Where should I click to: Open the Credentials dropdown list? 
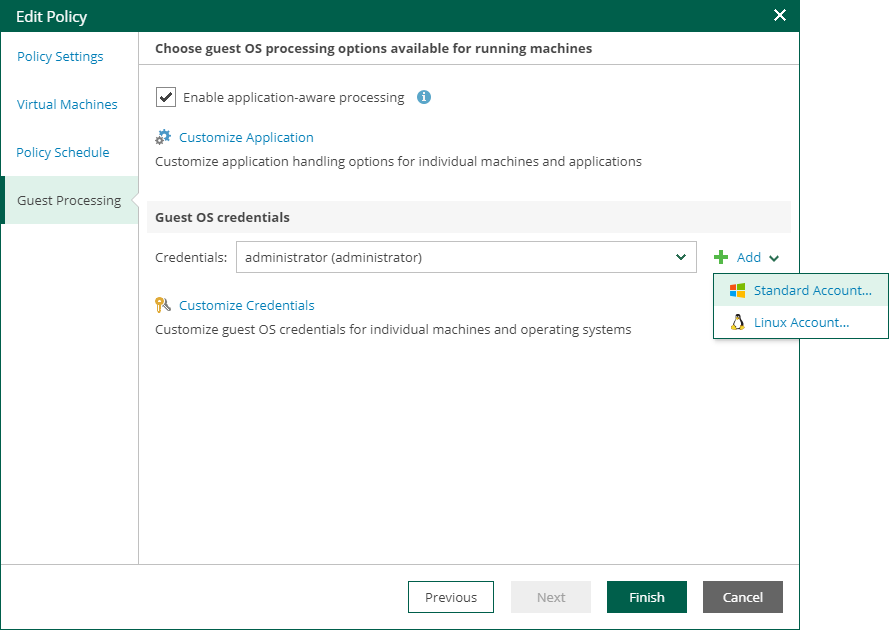[681, 257]
